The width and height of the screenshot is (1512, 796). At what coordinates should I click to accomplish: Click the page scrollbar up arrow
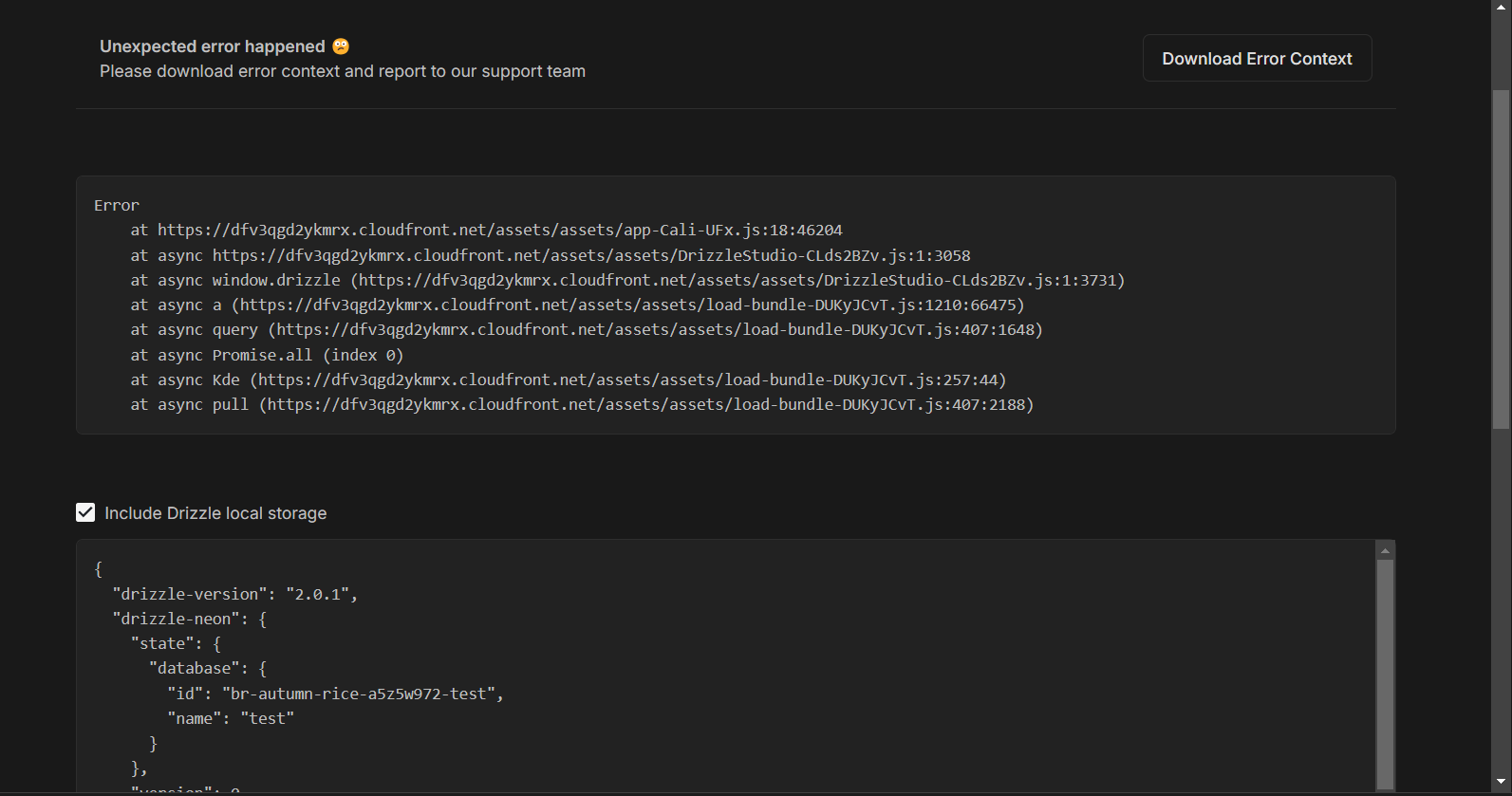[x=1501, y=9]
